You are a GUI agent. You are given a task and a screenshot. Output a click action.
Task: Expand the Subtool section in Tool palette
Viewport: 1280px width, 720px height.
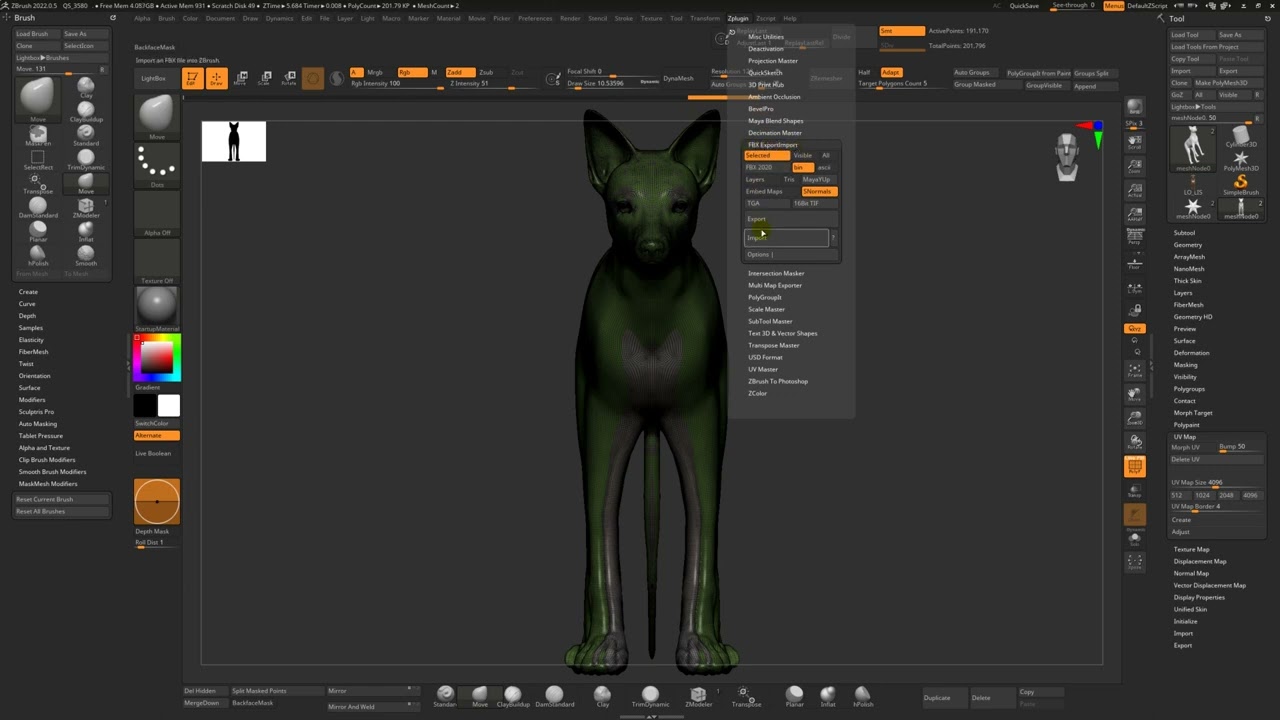1184,233
